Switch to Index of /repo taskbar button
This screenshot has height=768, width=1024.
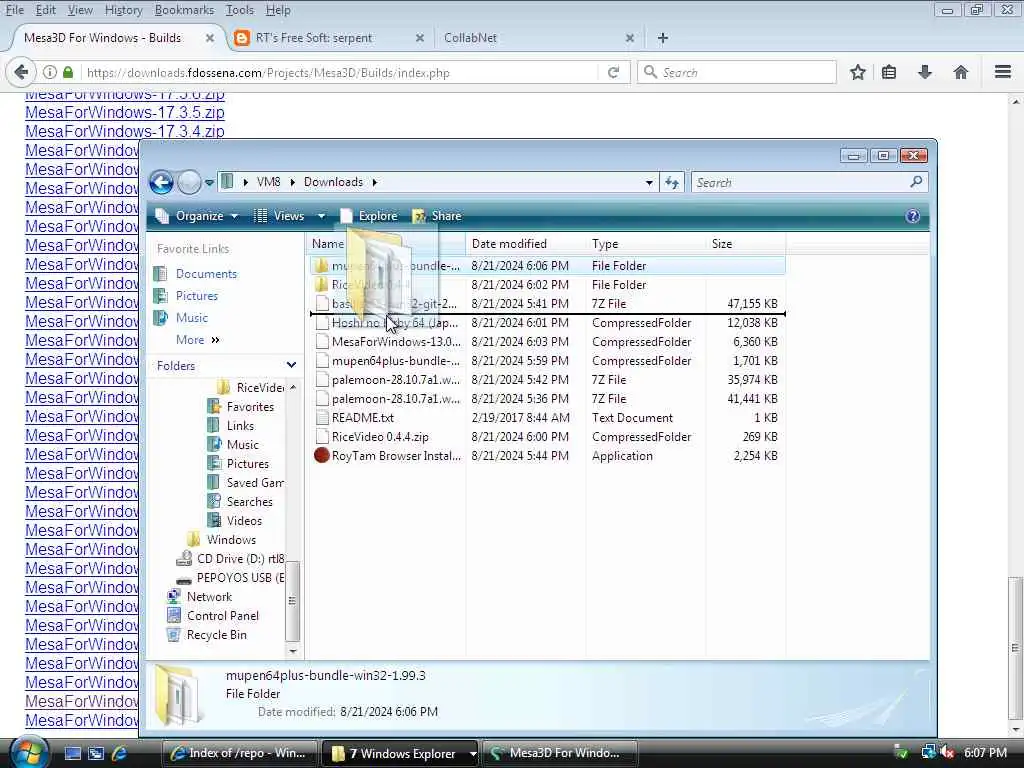pos(239,754)
